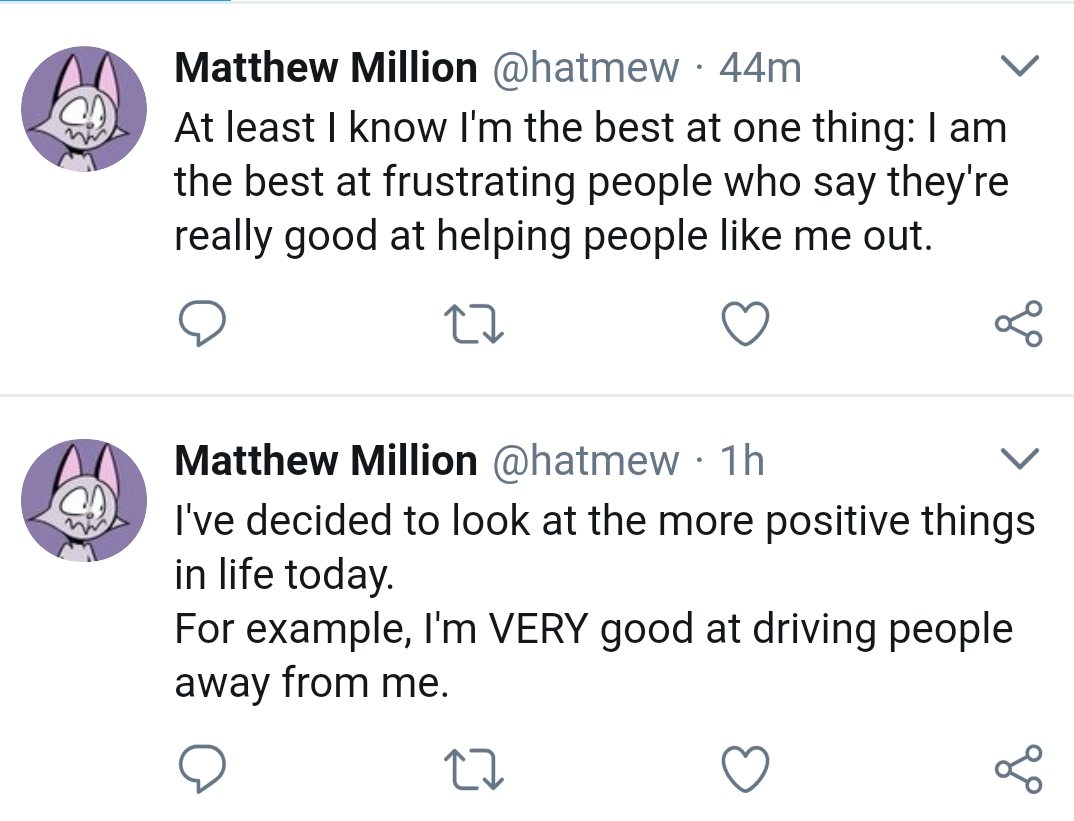This screenshot has height=821, width=1074.
Task: Open the tweet text starting 'At least I know'
Action: [590, 182]
